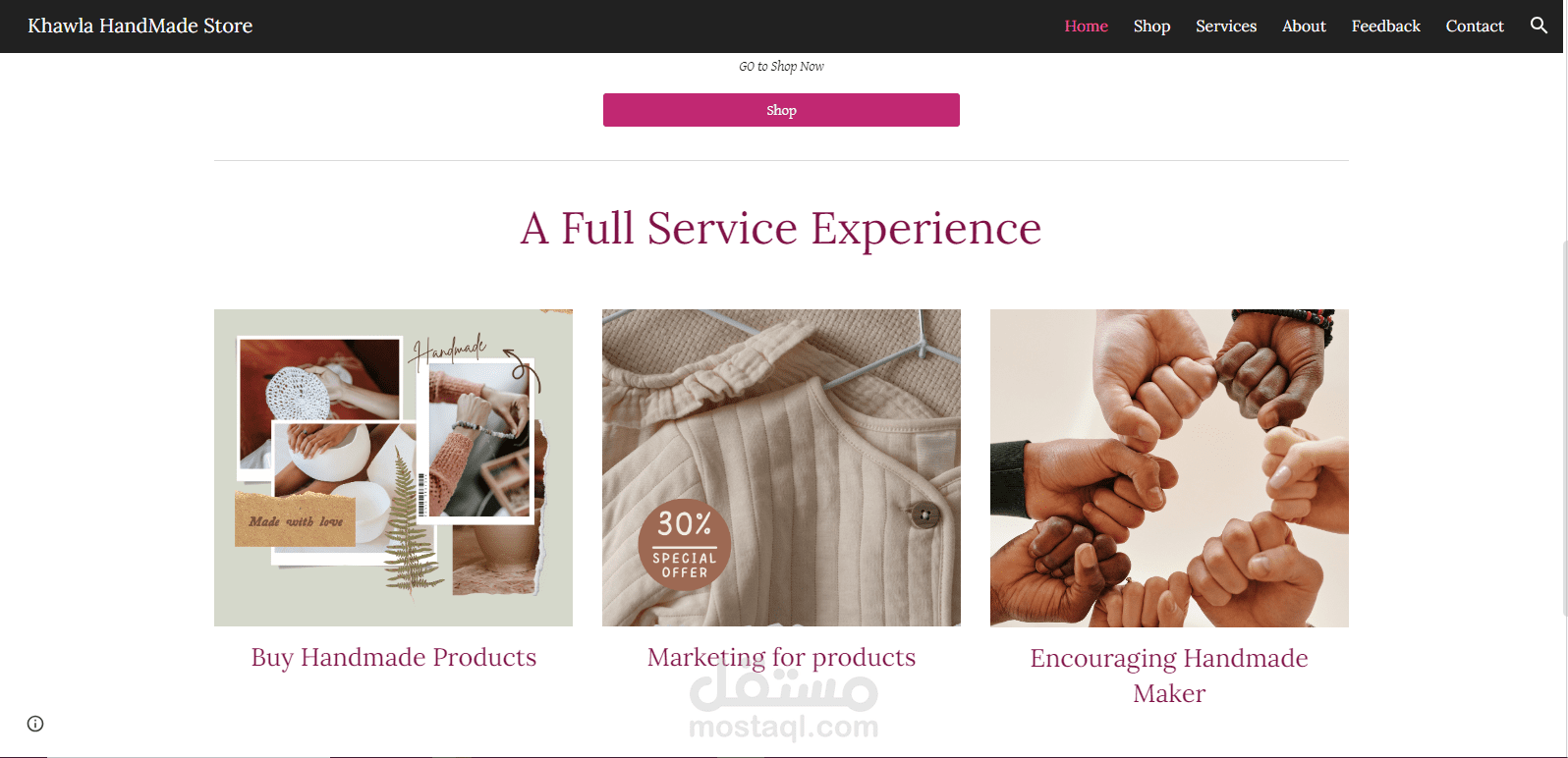Open the site search magnifier icon
This screenshot has width=1568, height=758.
[x=1539, y=26]
